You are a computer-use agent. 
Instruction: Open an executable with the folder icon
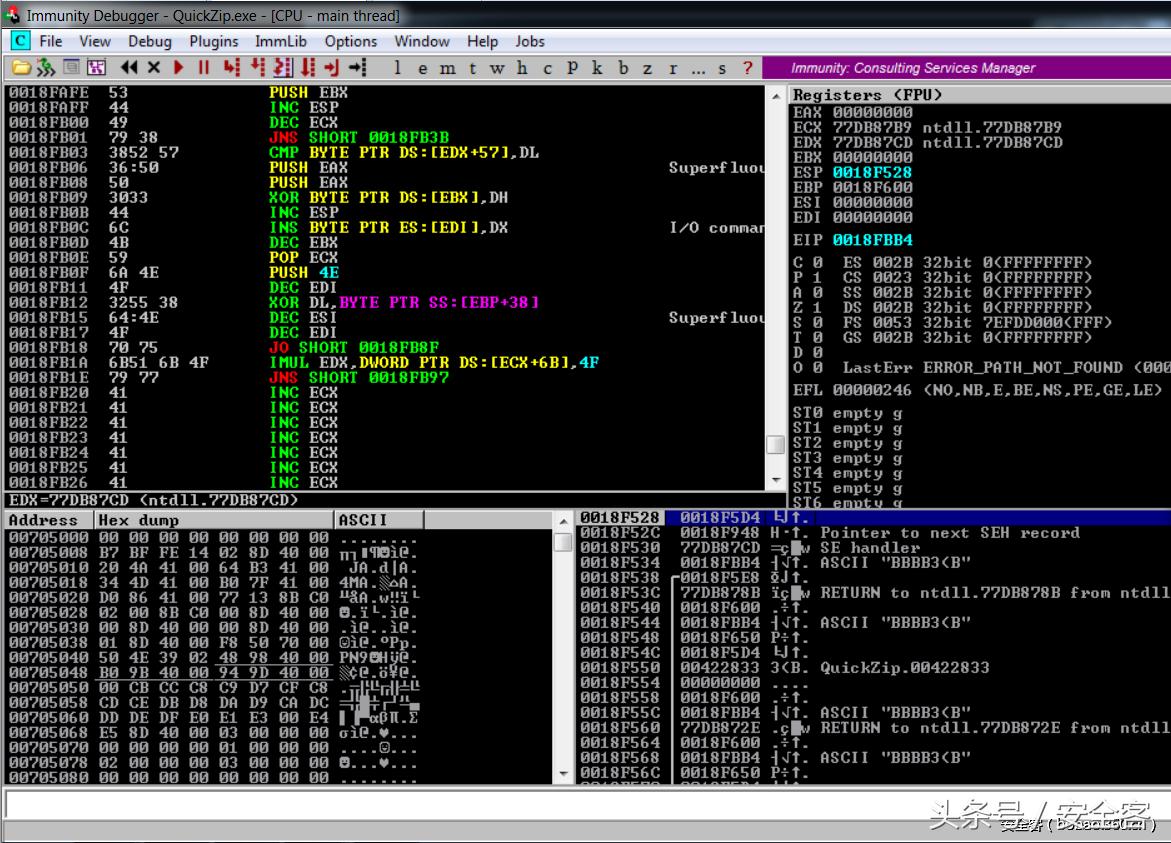(x=24, y=67)
